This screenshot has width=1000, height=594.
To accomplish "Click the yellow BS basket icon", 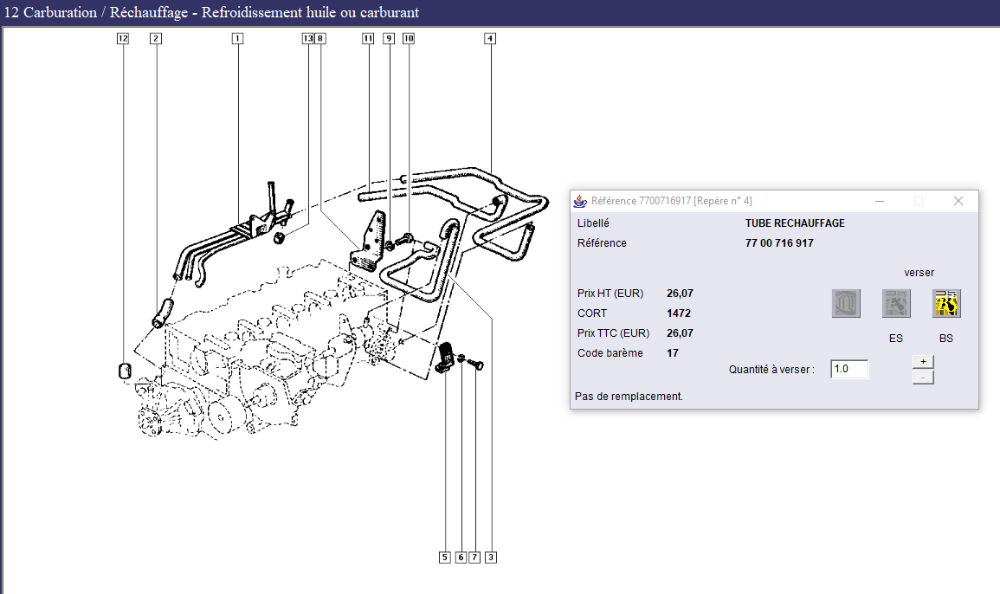I will [x=946, y=304].
